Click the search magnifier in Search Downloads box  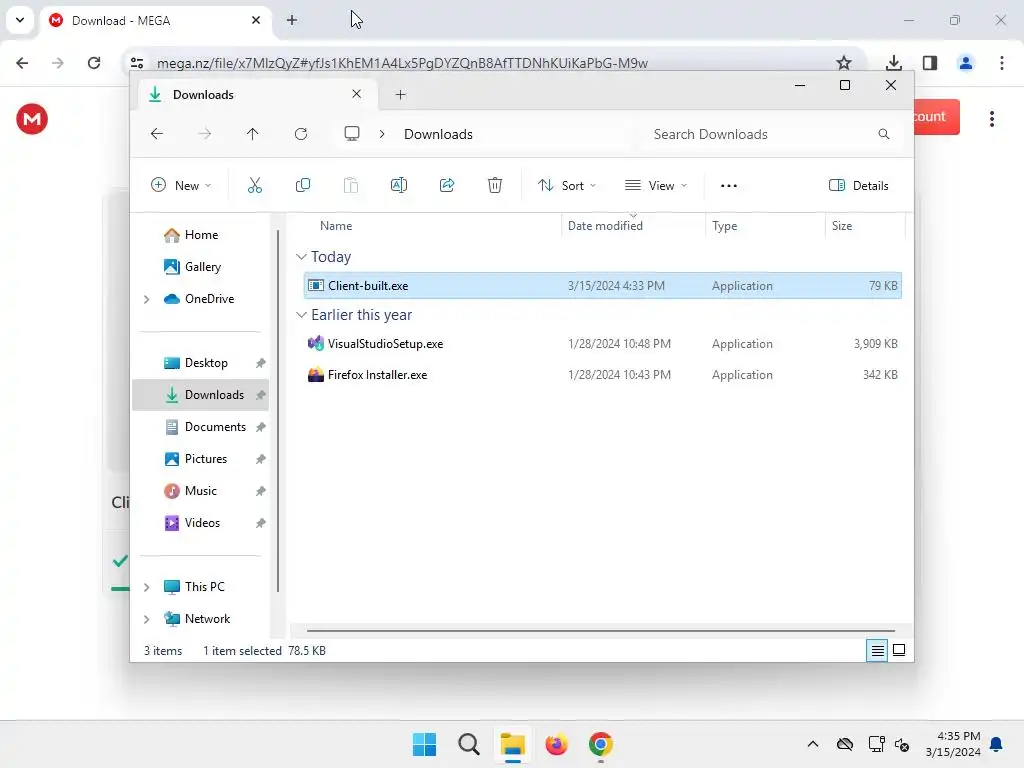click(884, 134)
